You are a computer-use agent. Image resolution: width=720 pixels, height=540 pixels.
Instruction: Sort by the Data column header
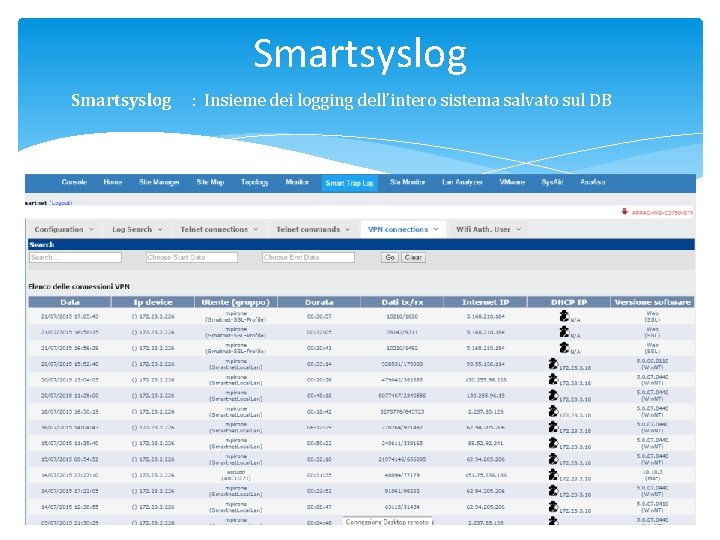[70, 302]
